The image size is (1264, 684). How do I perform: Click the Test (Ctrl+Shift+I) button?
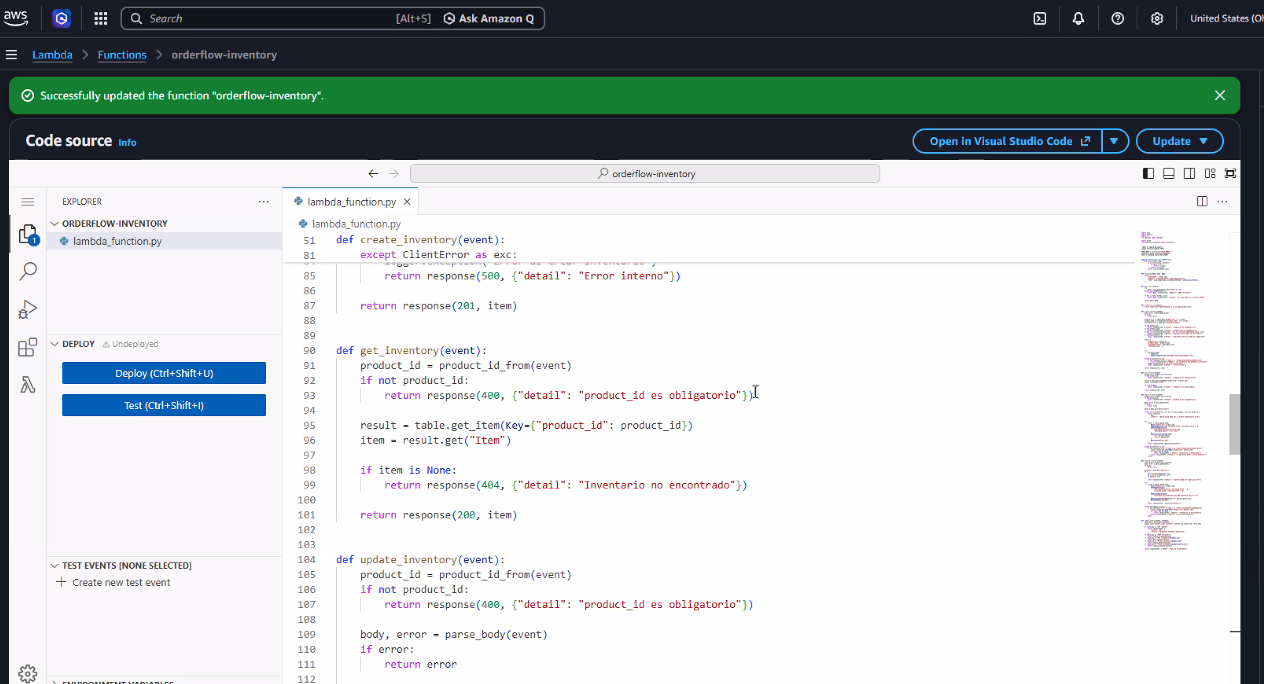[x=164, y=405]
